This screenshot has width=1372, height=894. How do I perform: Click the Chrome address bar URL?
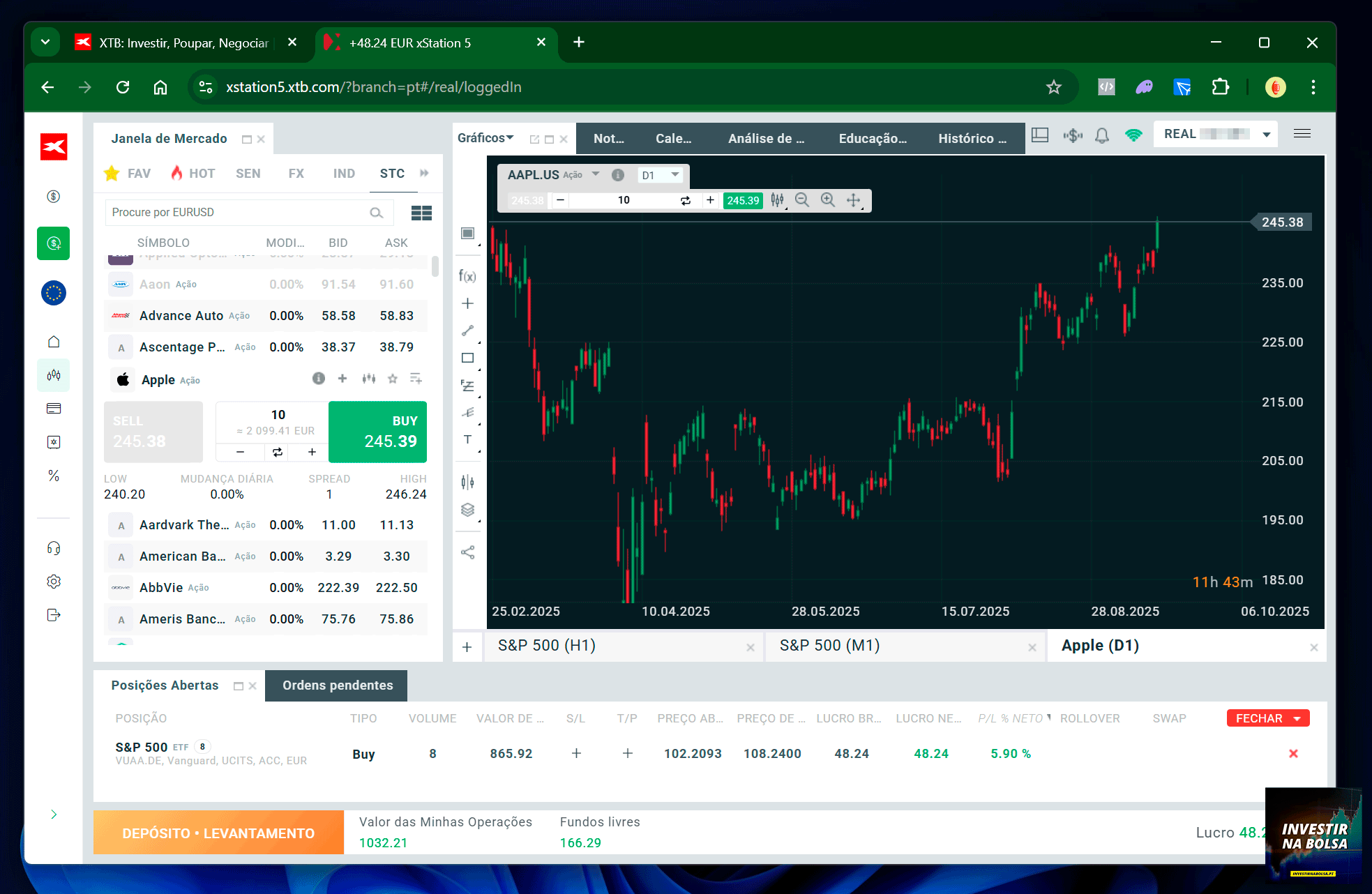tap(374, 87)
